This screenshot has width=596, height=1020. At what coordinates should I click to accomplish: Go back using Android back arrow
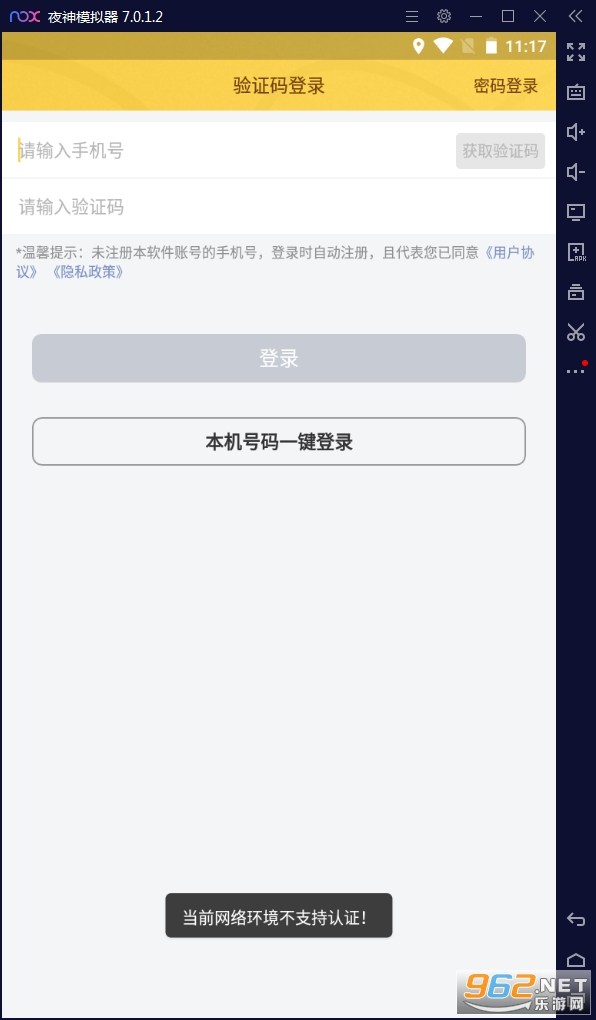tap(576, 919)
